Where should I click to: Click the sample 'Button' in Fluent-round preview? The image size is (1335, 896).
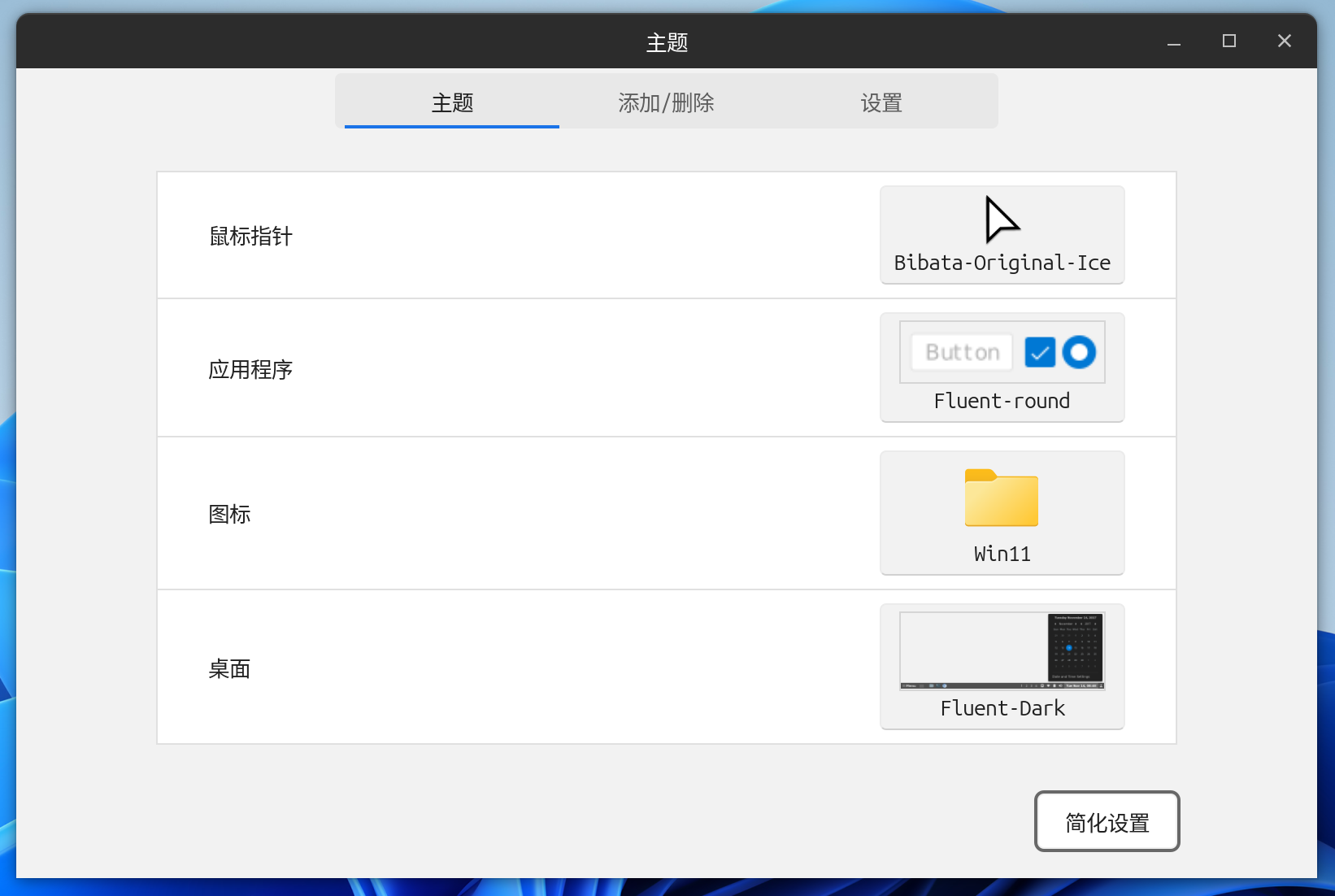pos(962,352)
